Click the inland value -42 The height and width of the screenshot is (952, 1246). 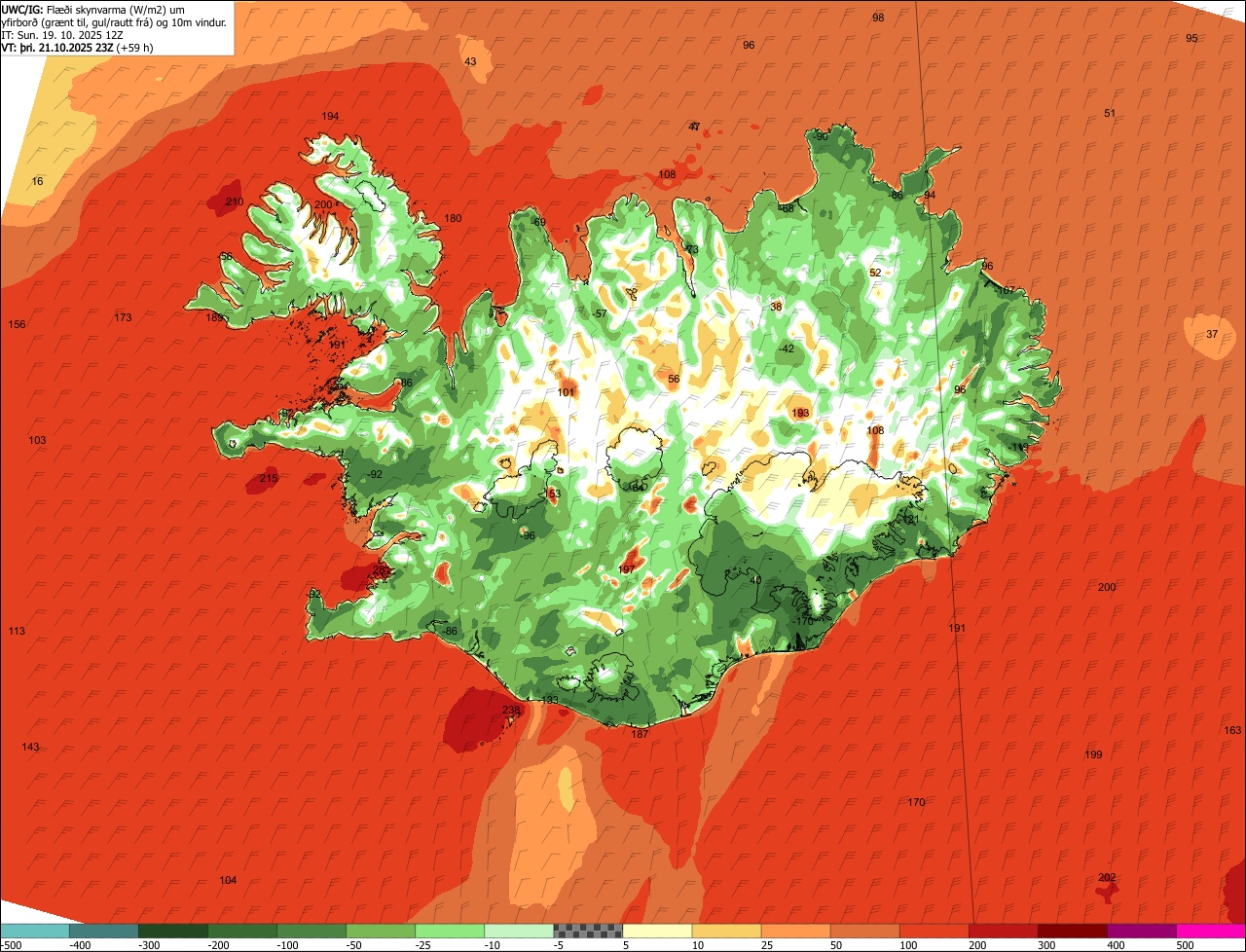pos(787,348)
